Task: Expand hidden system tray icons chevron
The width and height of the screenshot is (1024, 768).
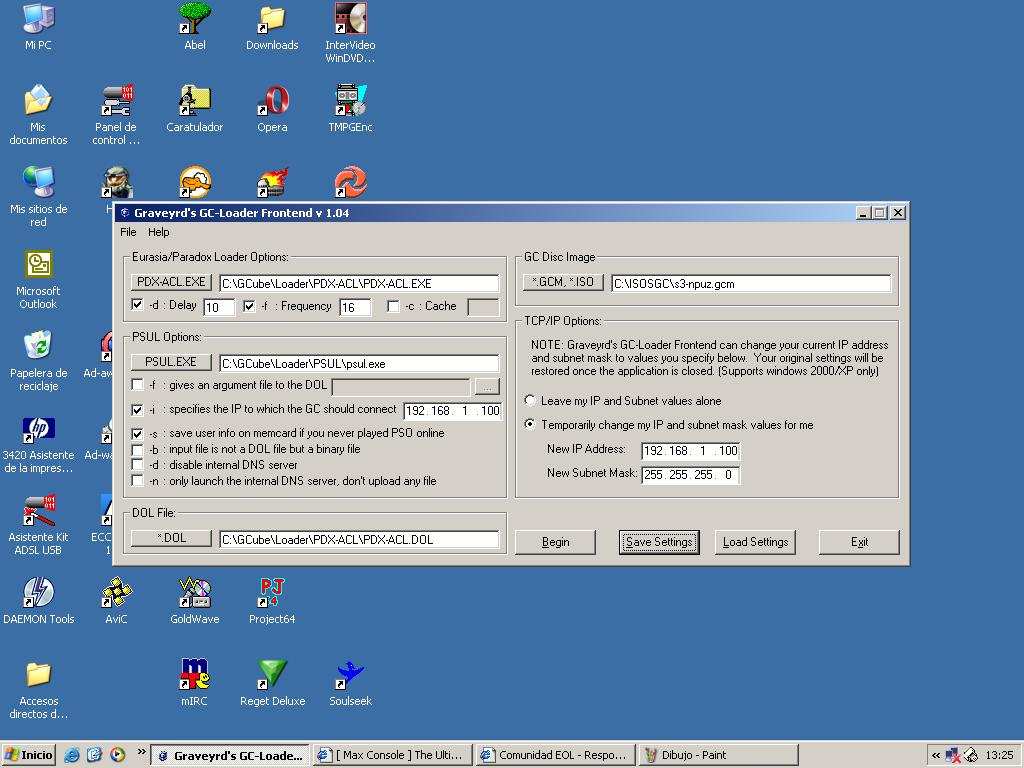Action: pyautogui.click(x=936, y=756)
